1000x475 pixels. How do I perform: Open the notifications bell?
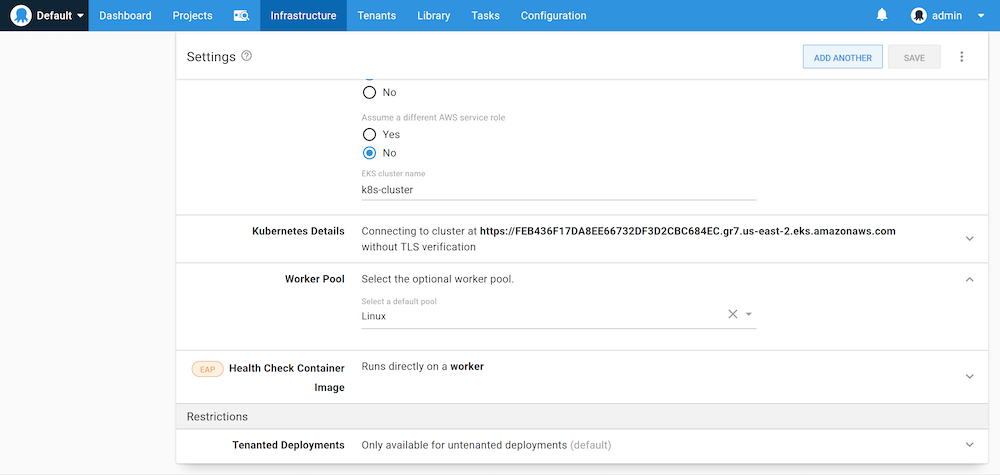pos(882,15)
